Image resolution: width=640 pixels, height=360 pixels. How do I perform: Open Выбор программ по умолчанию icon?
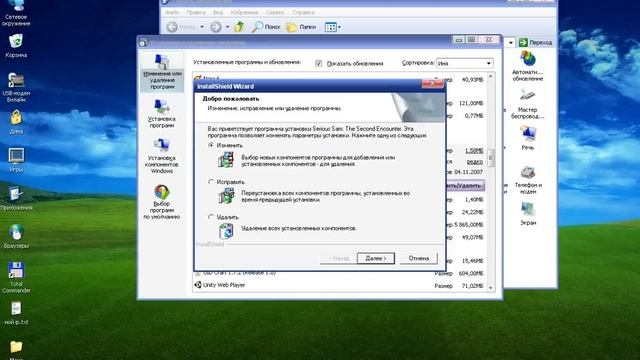click(x=162, y=202)
